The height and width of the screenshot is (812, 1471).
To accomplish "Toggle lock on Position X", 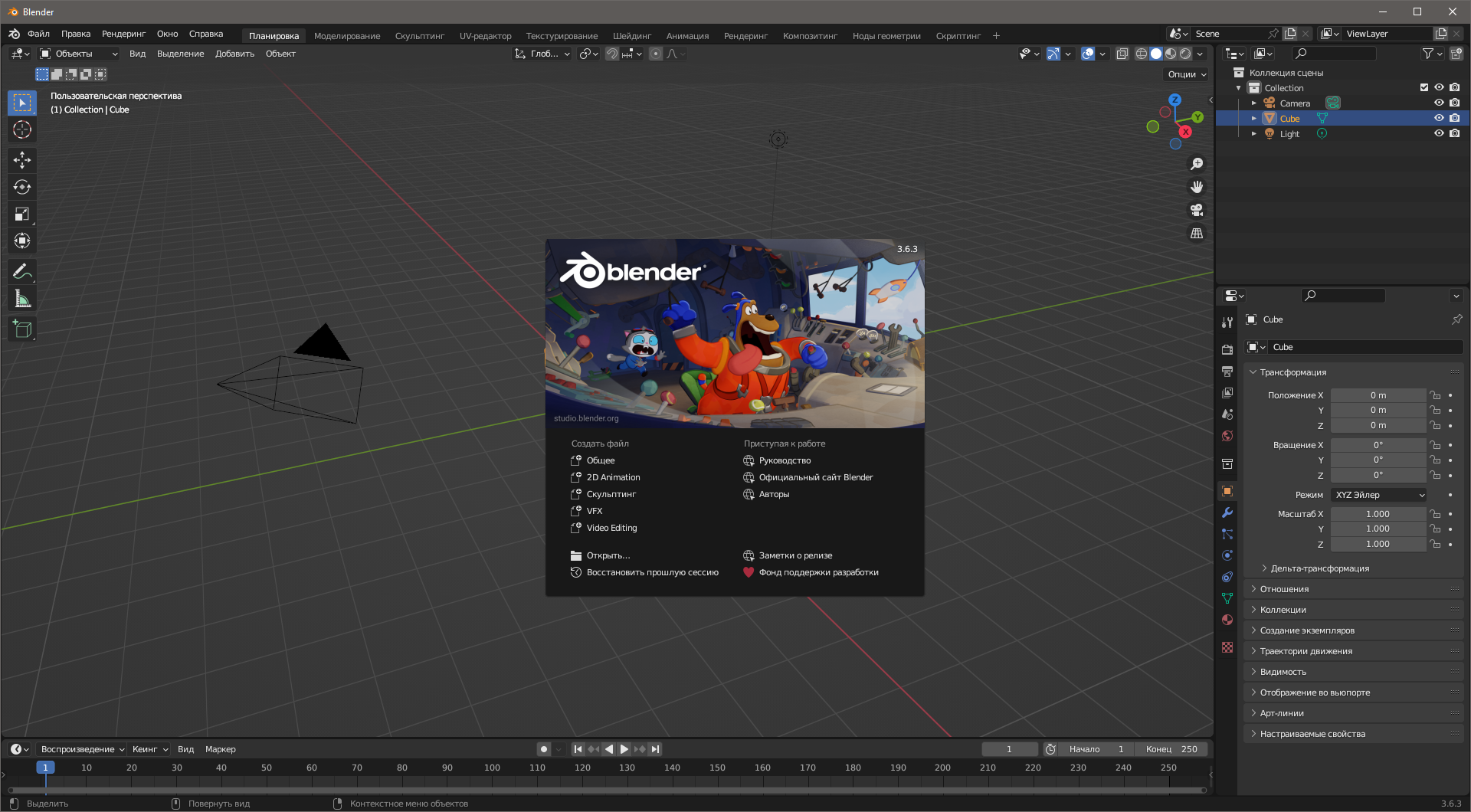I will pyautogui.click(x=1435, y=395).
